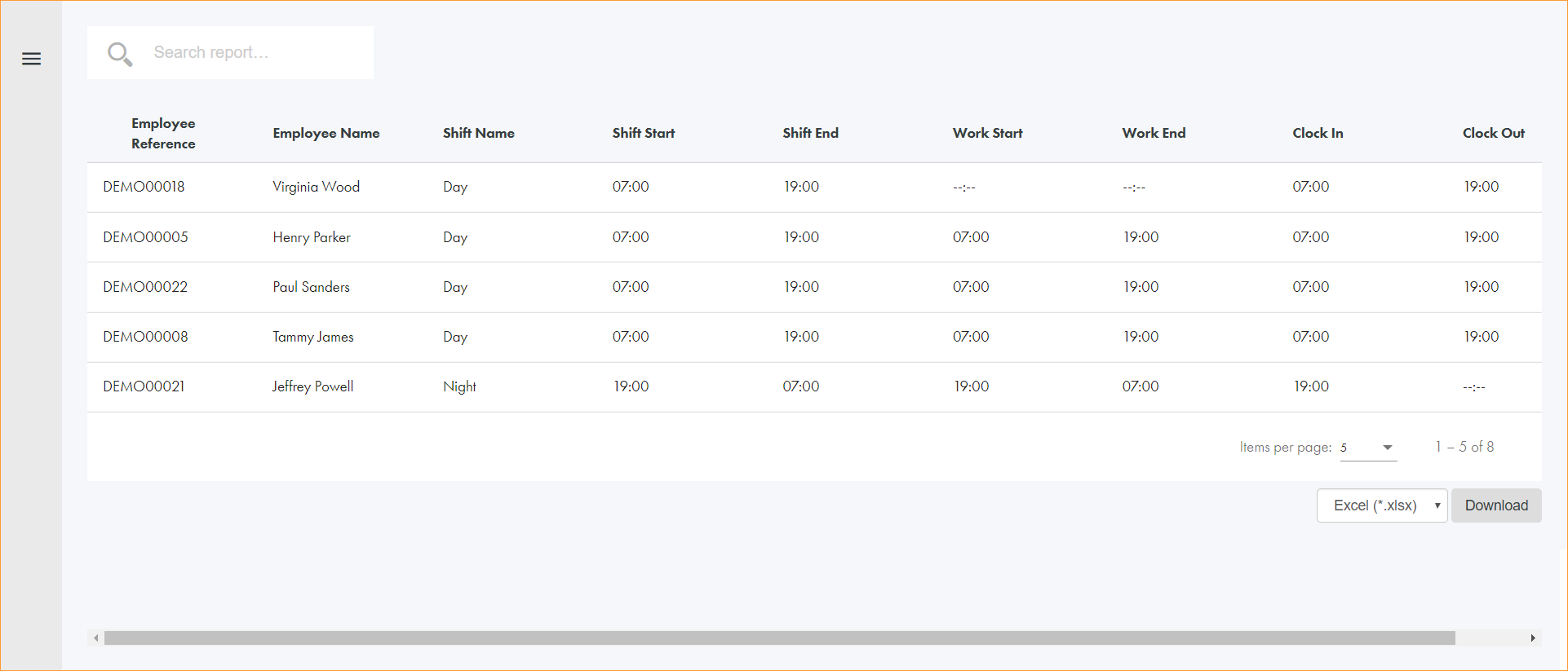Click the Work Start column header
The width and height of the screenshot is (1568, 671).
[987, 133]
